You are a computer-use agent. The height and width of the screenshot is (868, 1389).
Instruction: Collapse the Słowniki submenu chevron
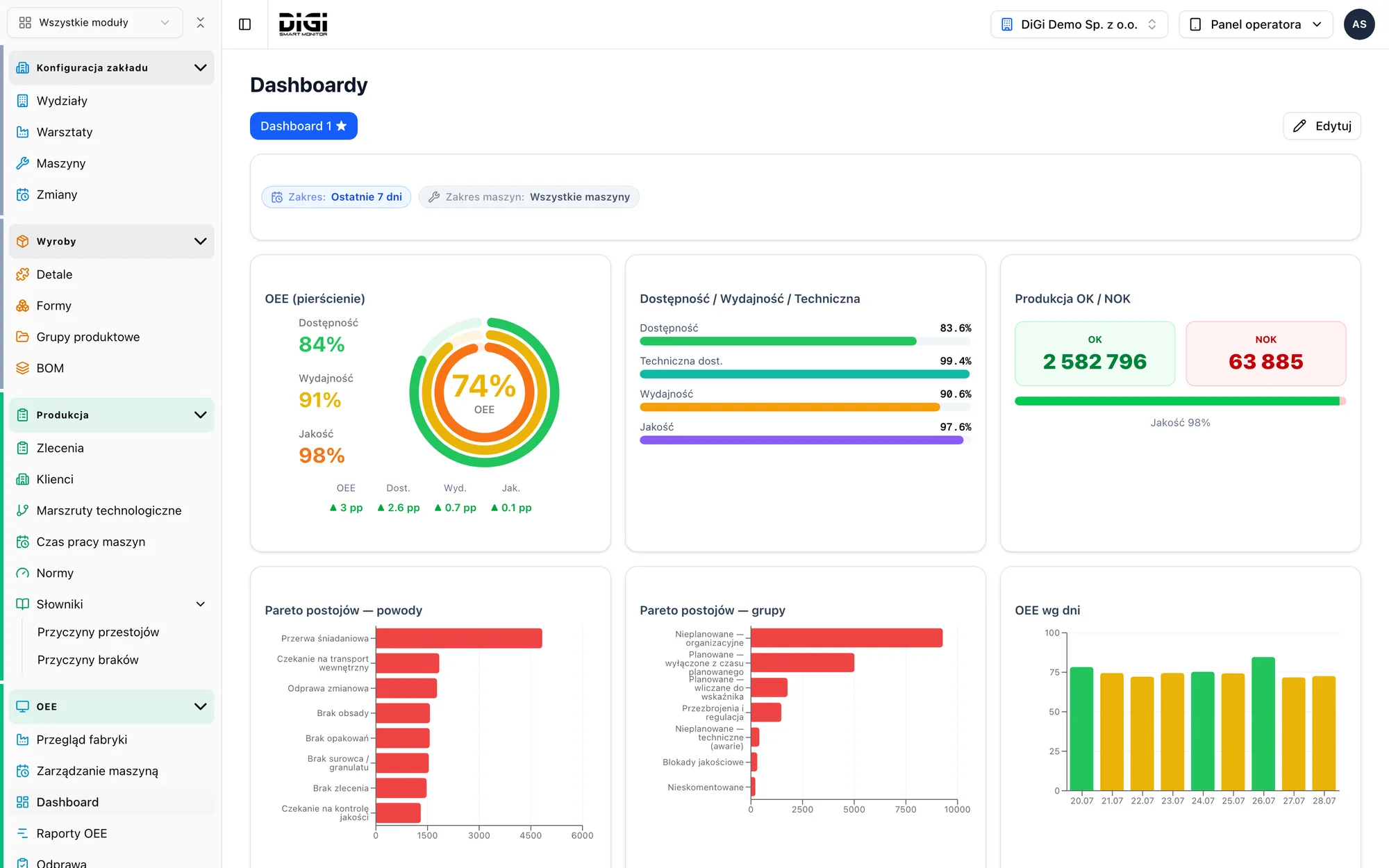coord(201,604)
